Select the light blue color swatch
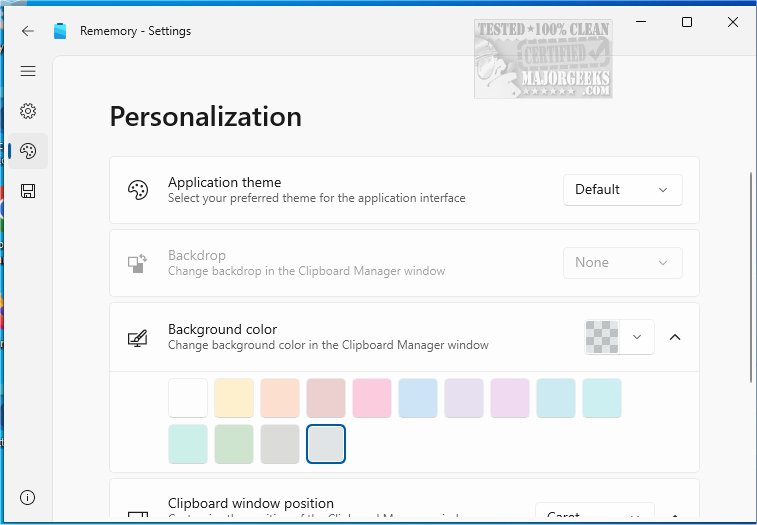The width and height of the screenshot is (757, 525). coord(418,398)
